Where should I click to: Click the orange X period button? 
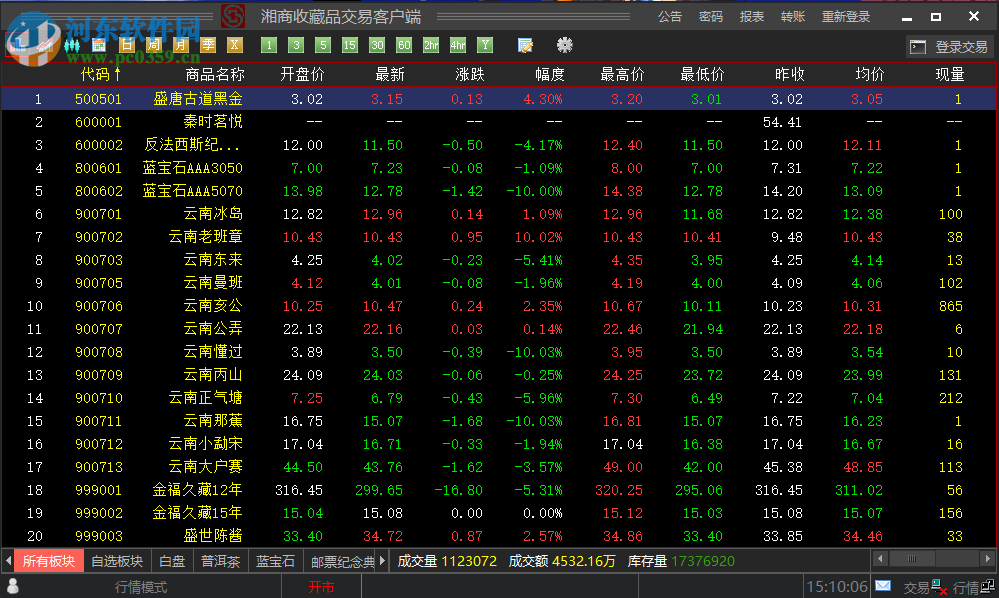235,45
